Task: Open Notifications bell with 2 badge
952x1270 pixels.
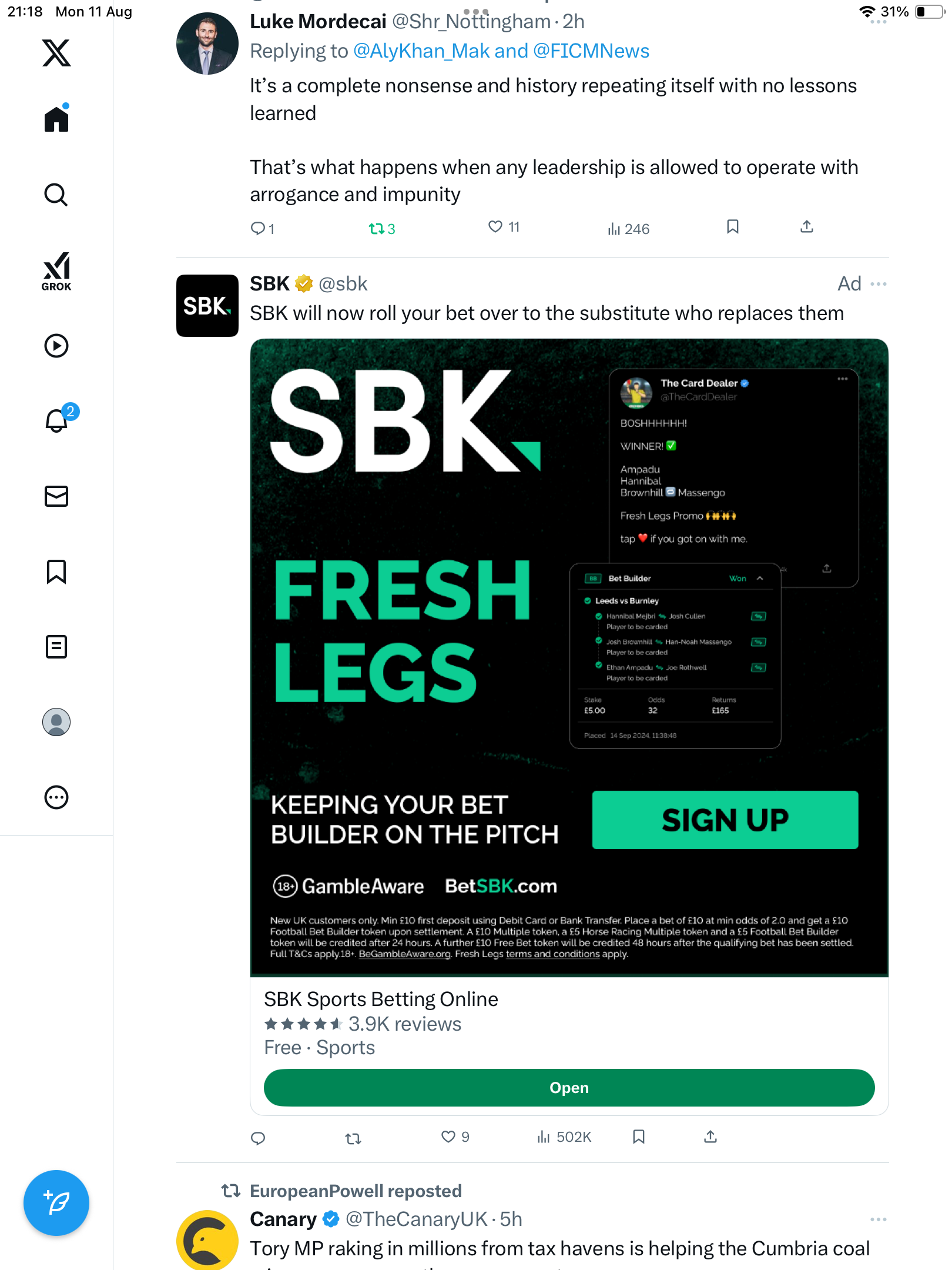Action: pos(56,420)
